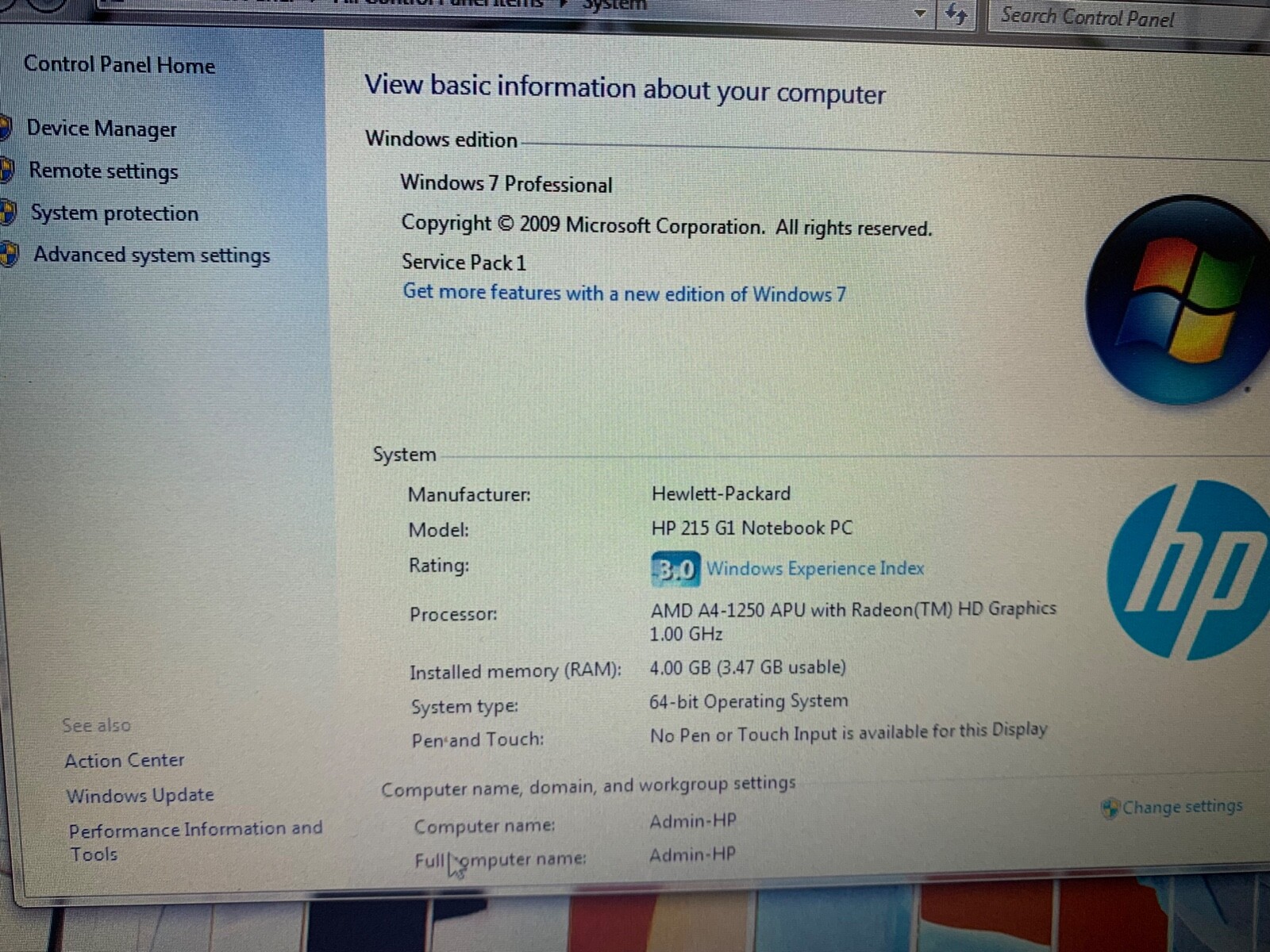Click the 3.0 rating badge
This screenshot has width=1270, height=952.
pos(675,569)
